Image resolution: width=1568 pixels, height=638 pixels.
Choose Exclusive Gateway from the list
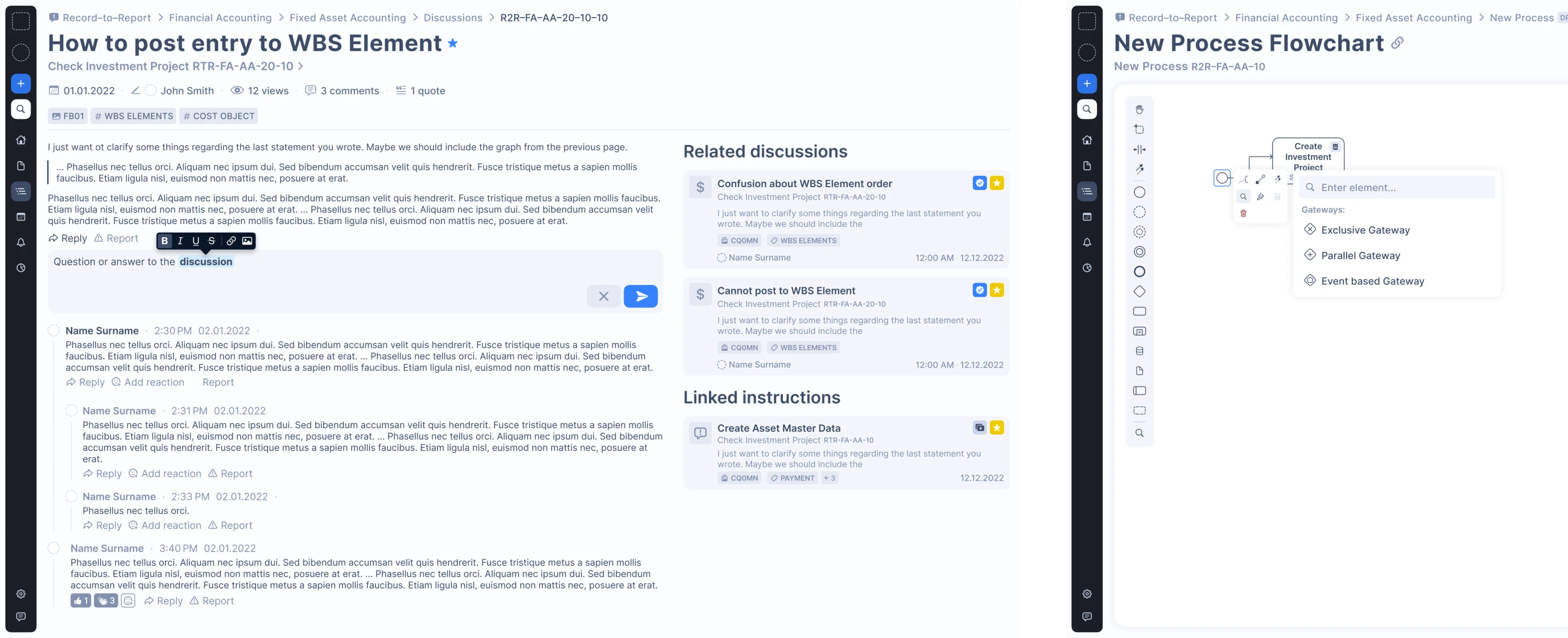(x=1365, y=230)
